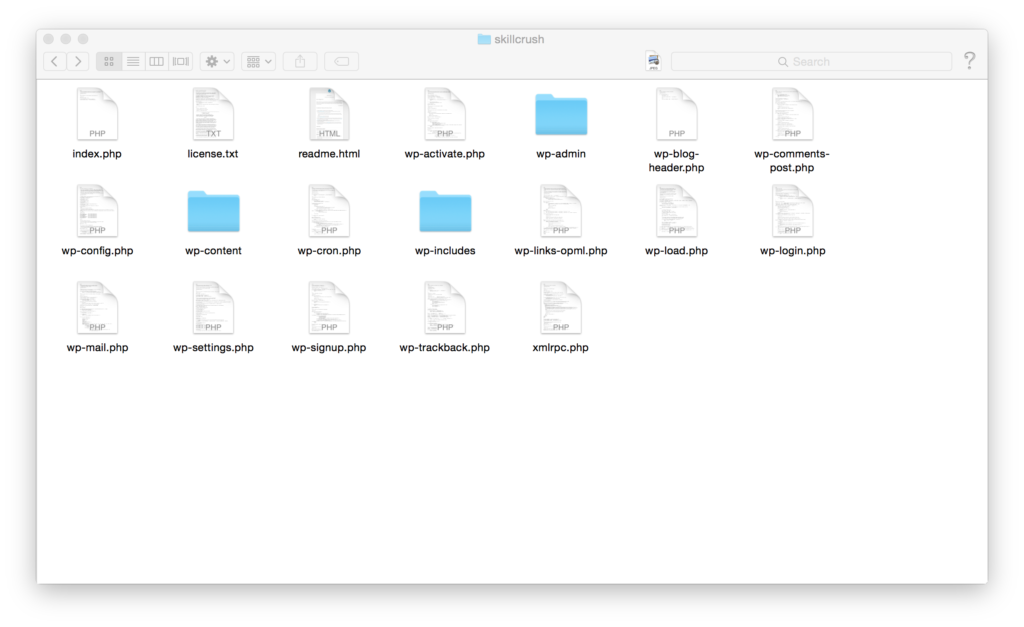Viewport: 1024px width, 627px height.
Task: Open the action gear menu
Action: 215,61
